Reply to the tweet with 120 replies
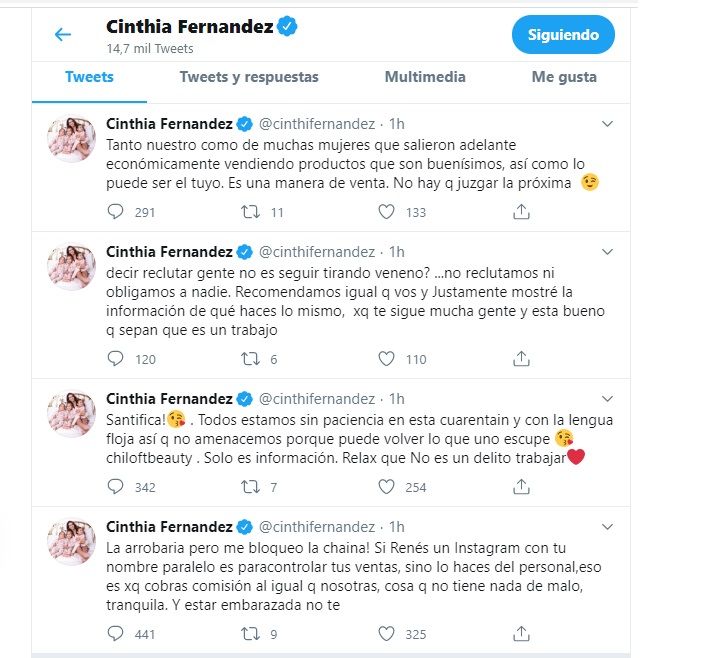 [x=115, y=359]
